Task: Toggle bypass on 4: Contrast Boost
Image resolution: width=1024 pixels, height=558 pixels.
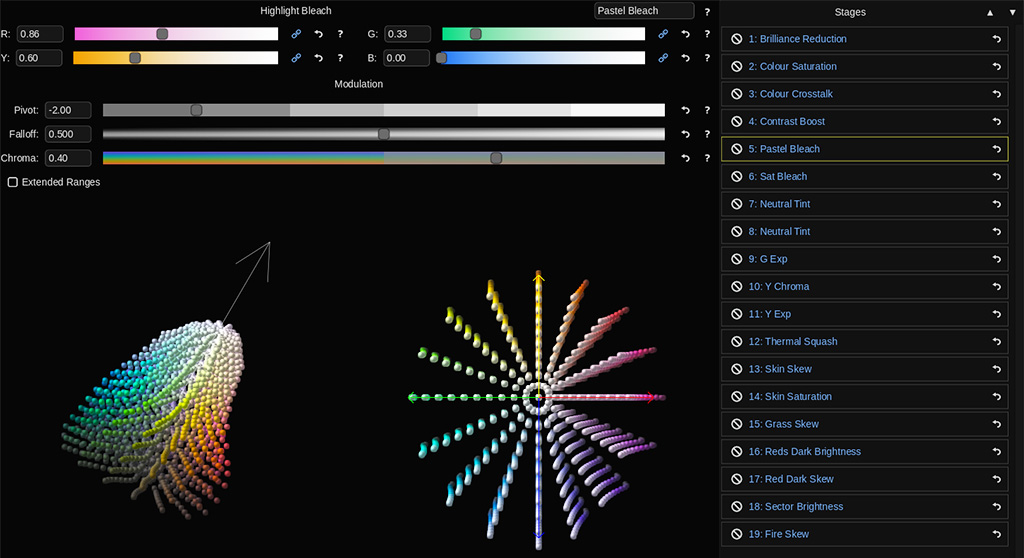Action: point(737,122)
